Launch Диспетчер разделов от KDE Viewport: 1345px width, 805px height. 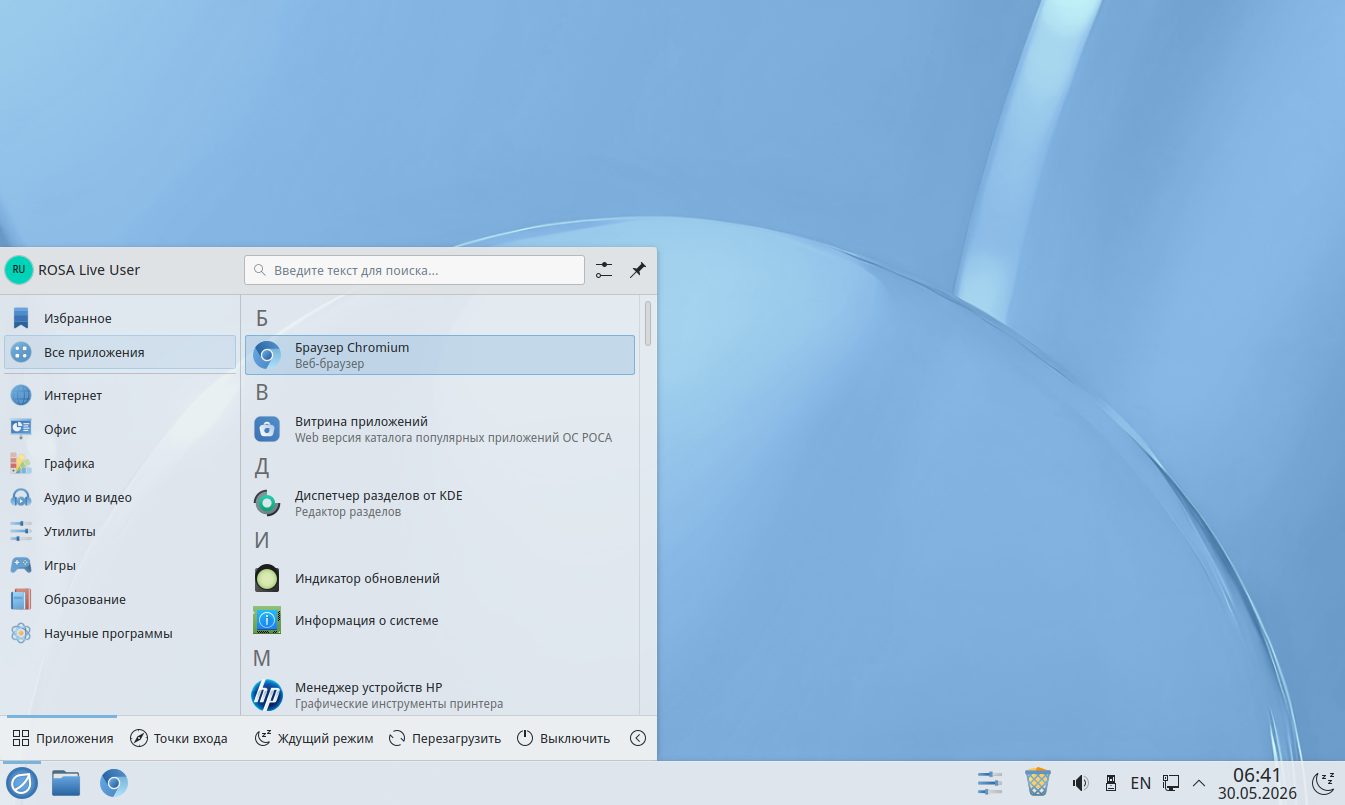click(x=440, y=503)
